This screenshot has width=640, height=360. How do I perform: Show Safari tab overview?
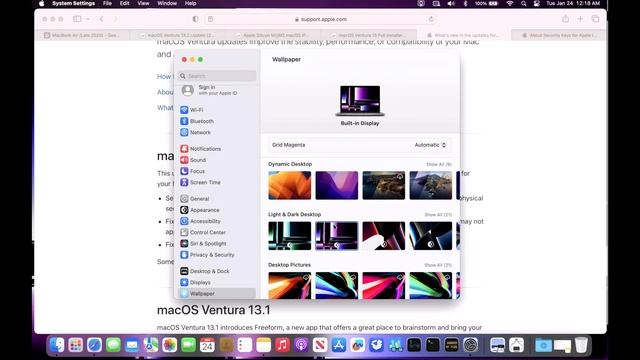[596, 19]
